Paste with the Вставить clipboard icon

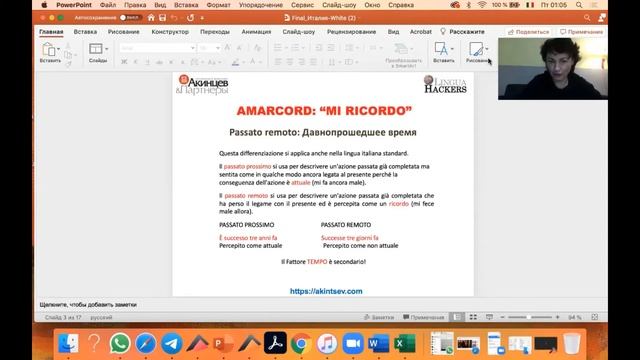(x=49, y=49)
